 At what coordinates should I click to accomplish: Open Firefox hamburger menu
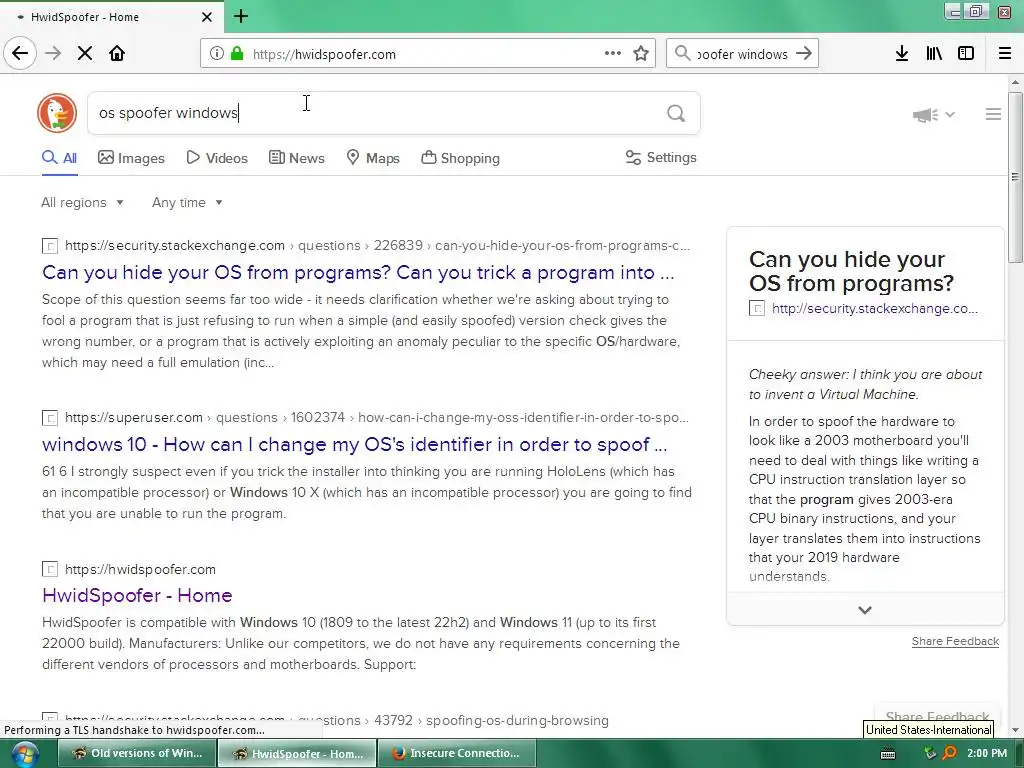(x=1005, y=54)
